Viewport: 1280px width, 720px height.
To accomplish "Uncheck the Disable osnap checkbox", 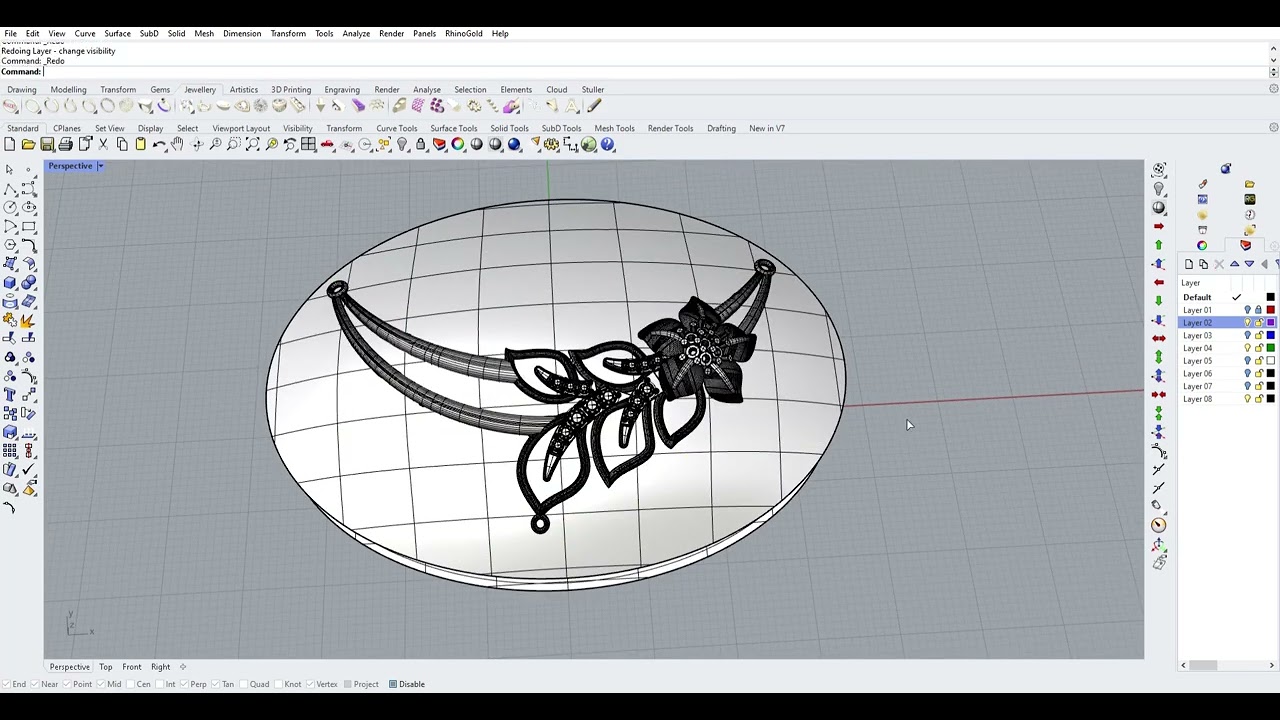I will [393, 684].
